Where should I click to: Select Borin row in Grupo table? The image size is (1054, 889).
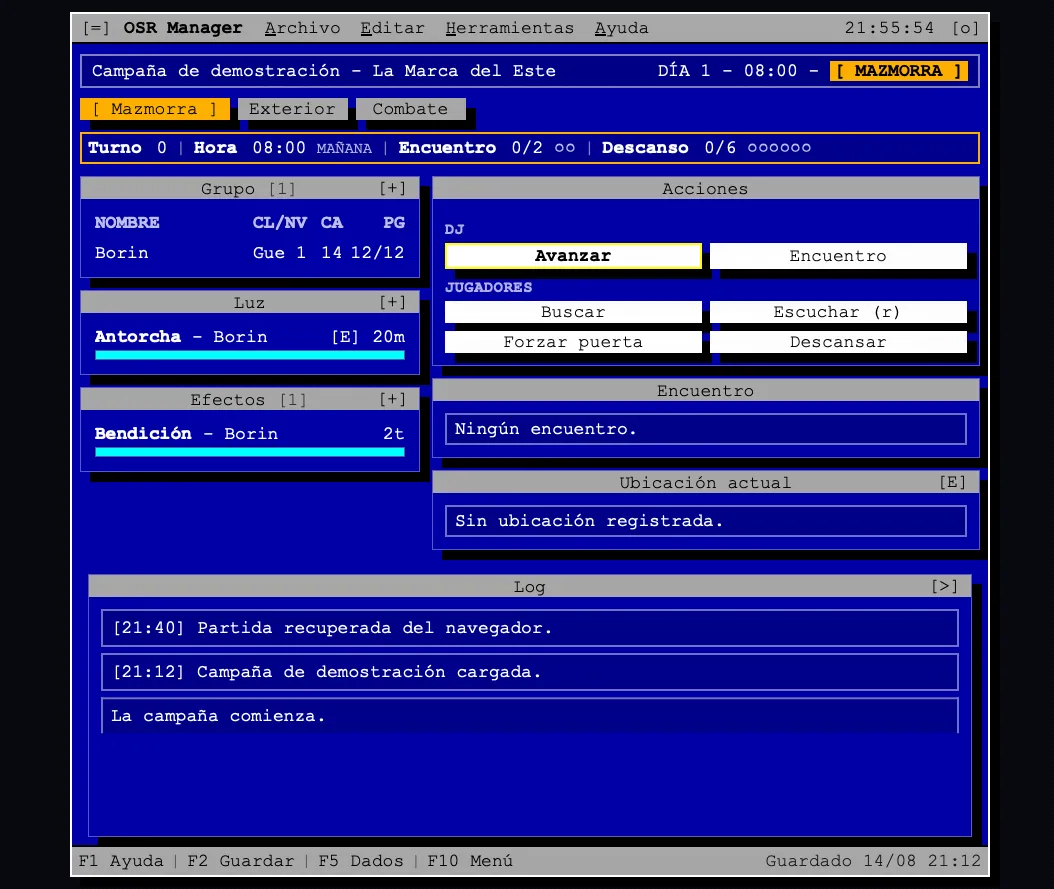(x=250, y=253)
